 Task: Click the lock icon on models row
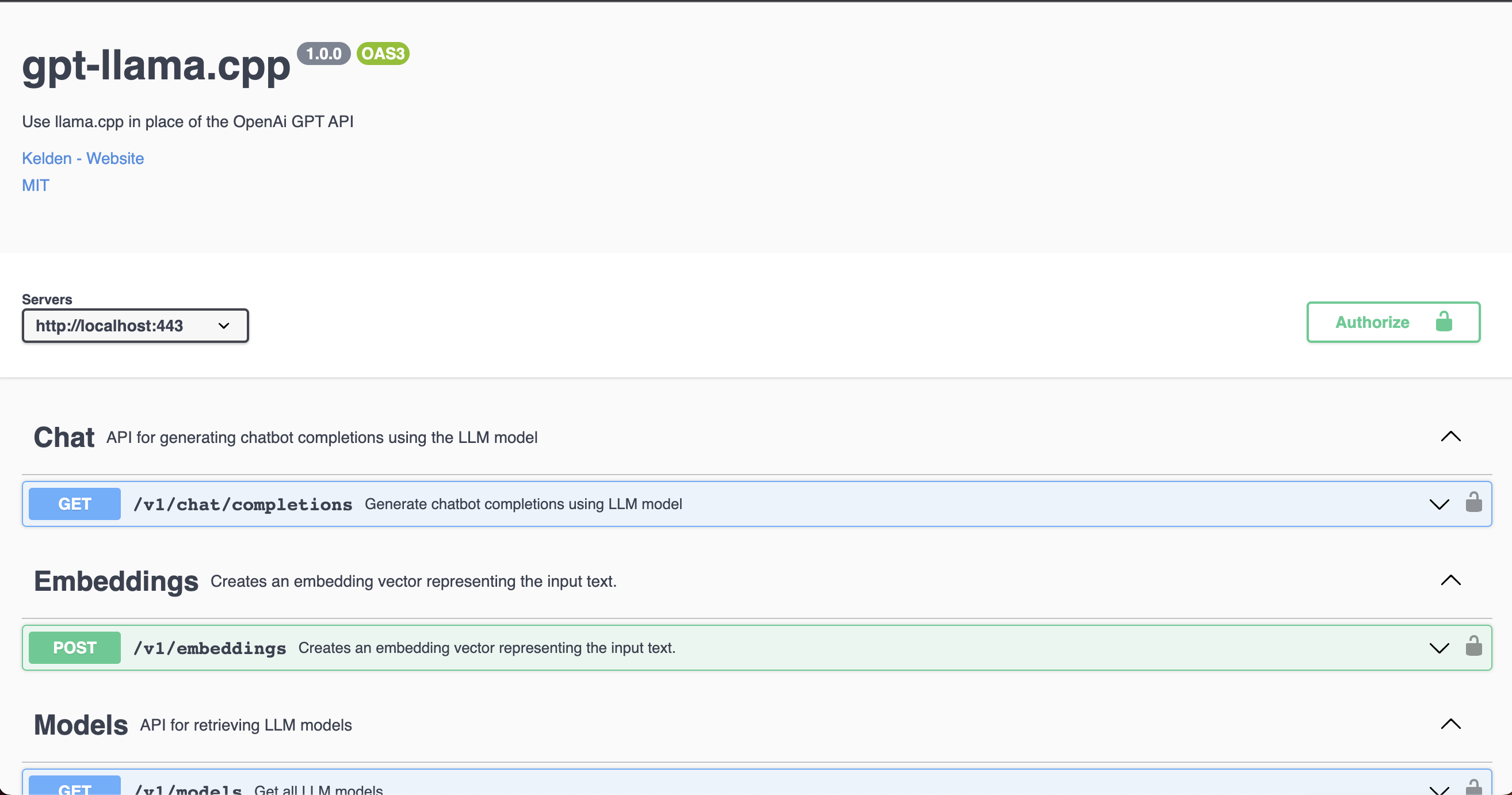[1473, 787]
